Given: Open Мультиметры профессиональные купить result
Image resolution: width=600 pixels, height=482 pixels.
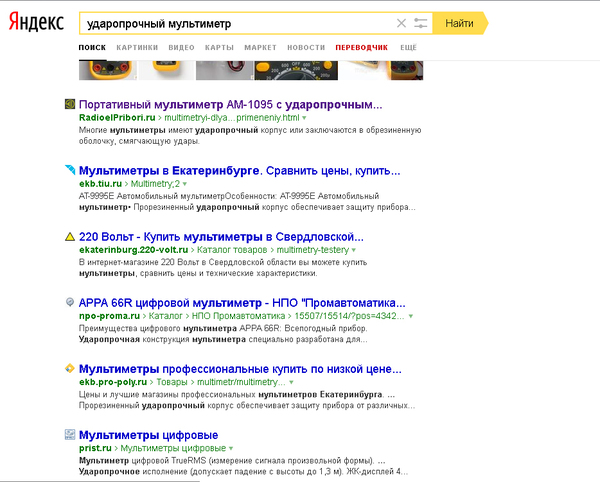Looking at the screenshot, I should [240, 369].
